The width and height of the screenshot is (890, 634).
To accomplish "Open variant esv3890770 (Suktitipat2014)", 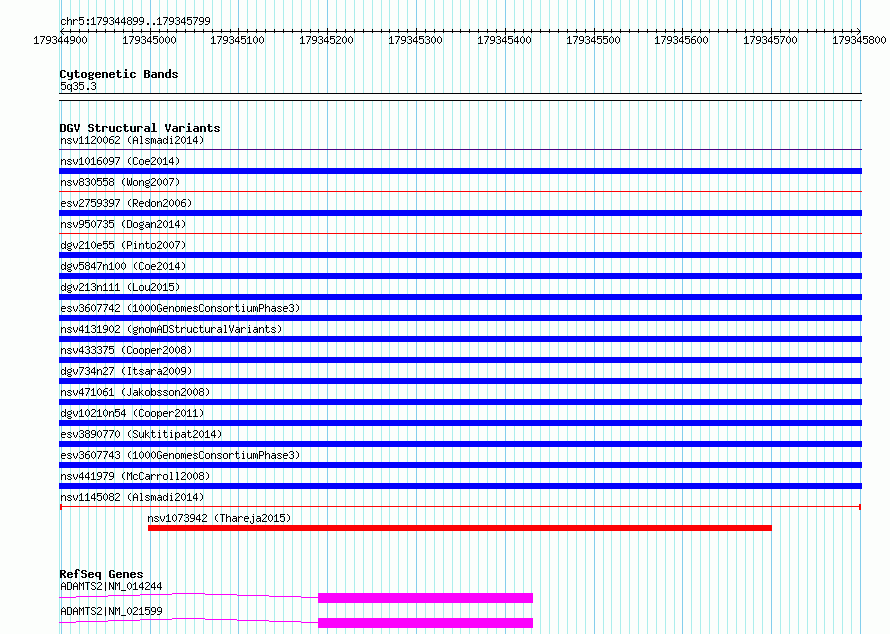I will [141, 434].
